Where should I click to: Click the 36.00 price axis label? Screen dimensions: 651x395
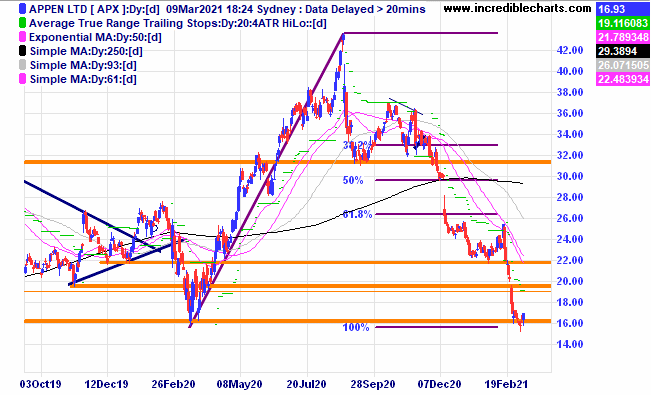570,113
